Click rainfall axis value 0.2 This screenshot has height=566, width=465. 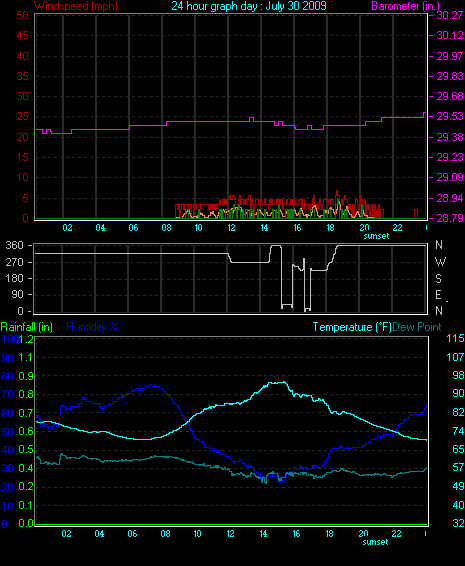tap(26, 487)
